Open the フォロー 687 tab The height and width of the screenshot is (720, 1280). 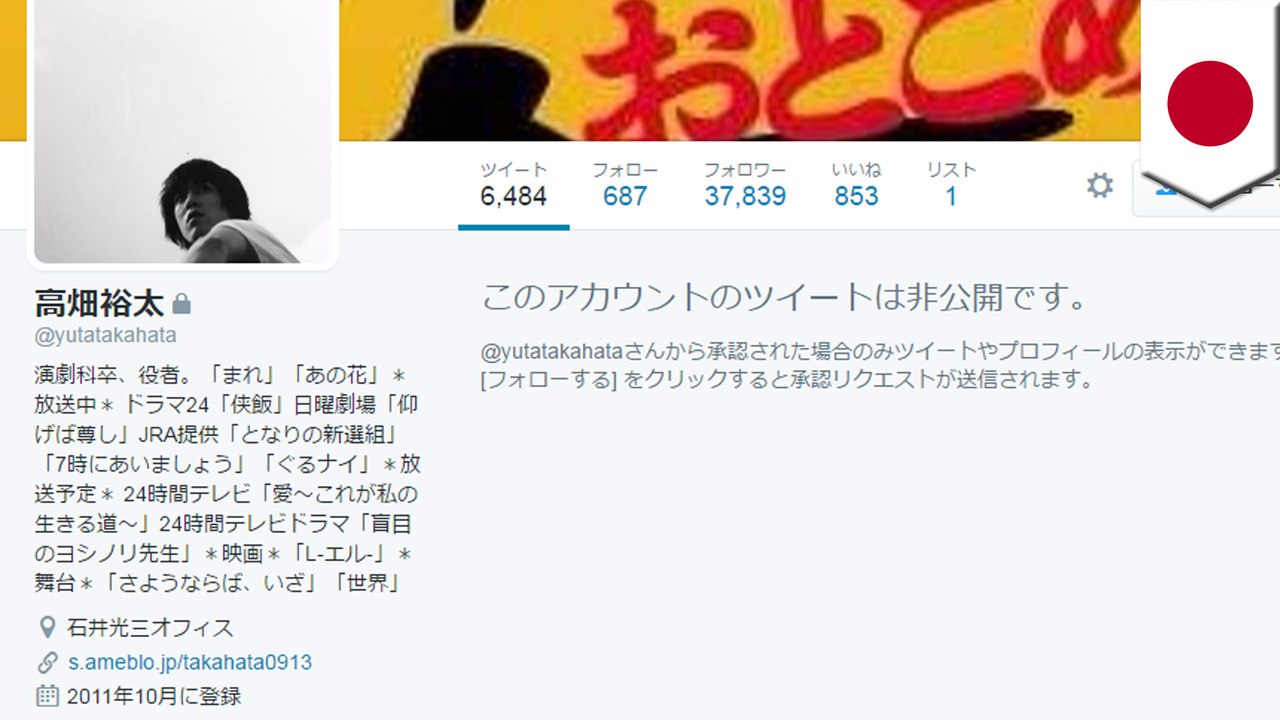pyautogui.click(x=625, y=186)
